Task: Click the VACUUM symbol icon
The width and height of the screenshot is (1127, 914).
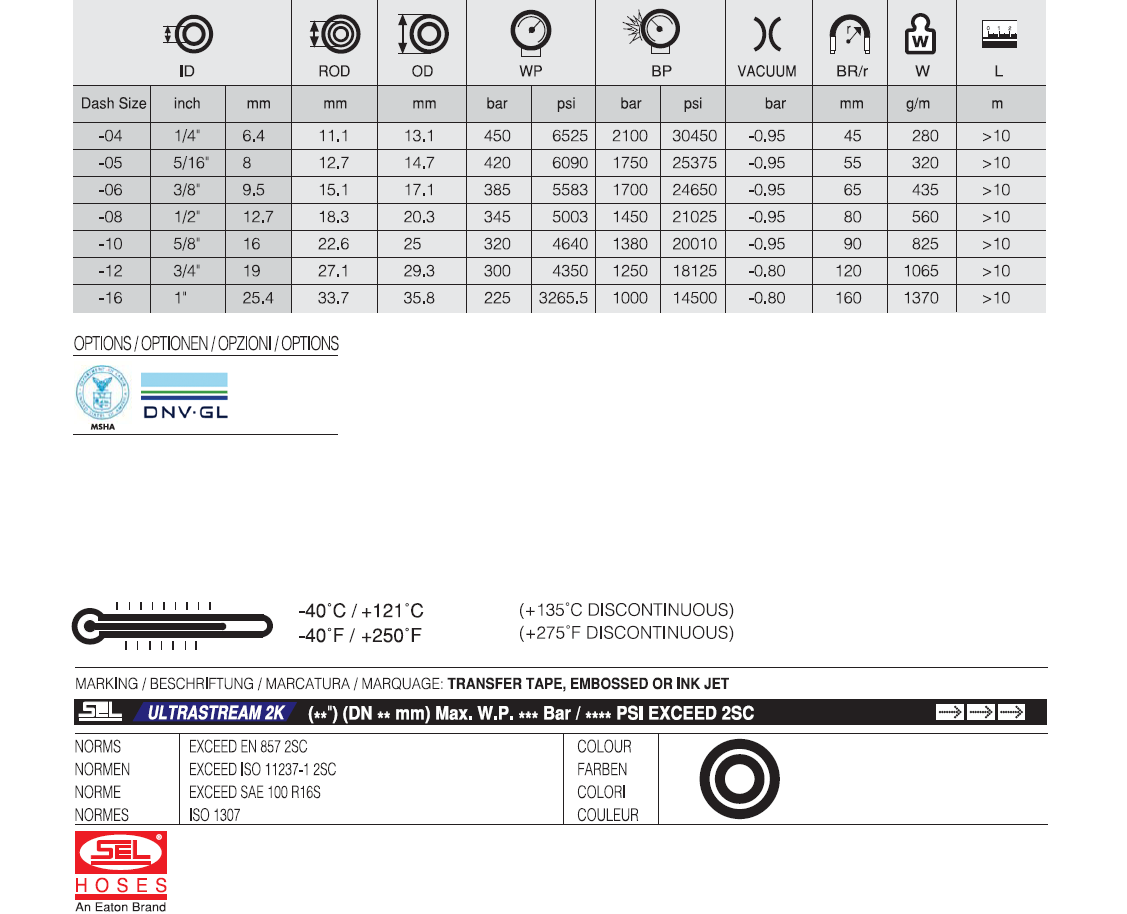Action: pos(766,35)
